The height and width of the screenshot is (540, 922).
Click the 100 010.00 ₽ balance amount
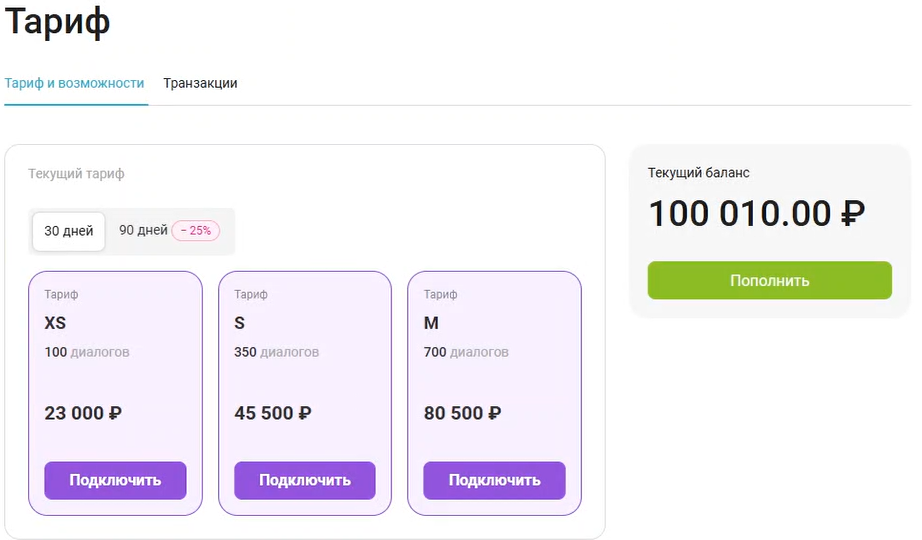[757, 213]
